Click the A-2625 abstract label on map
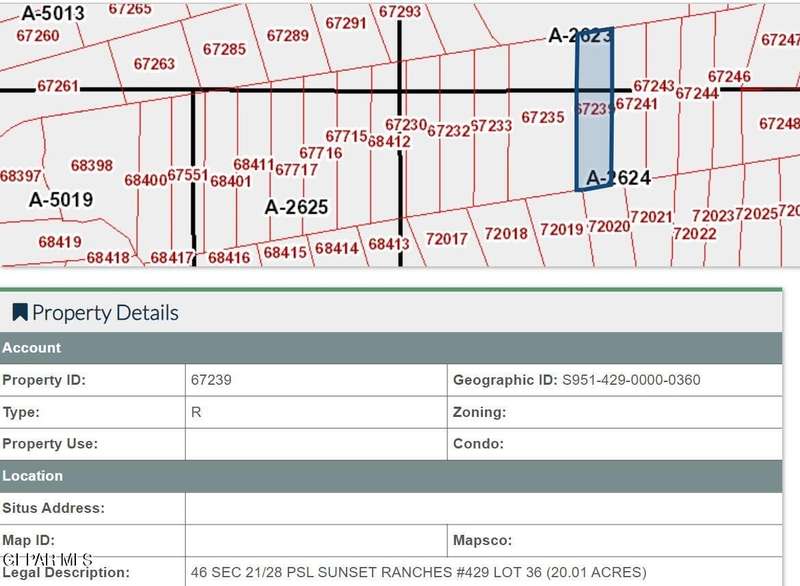This screenshot has width=800, height=586. (296, 207)
